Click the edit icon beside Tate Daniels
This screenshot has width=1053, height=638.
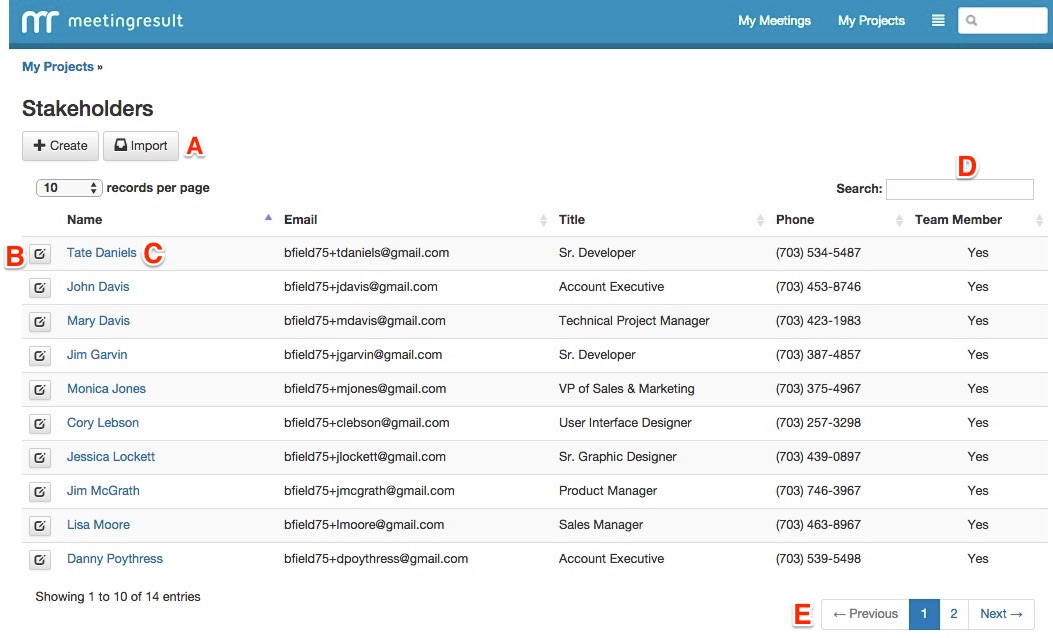39,254
